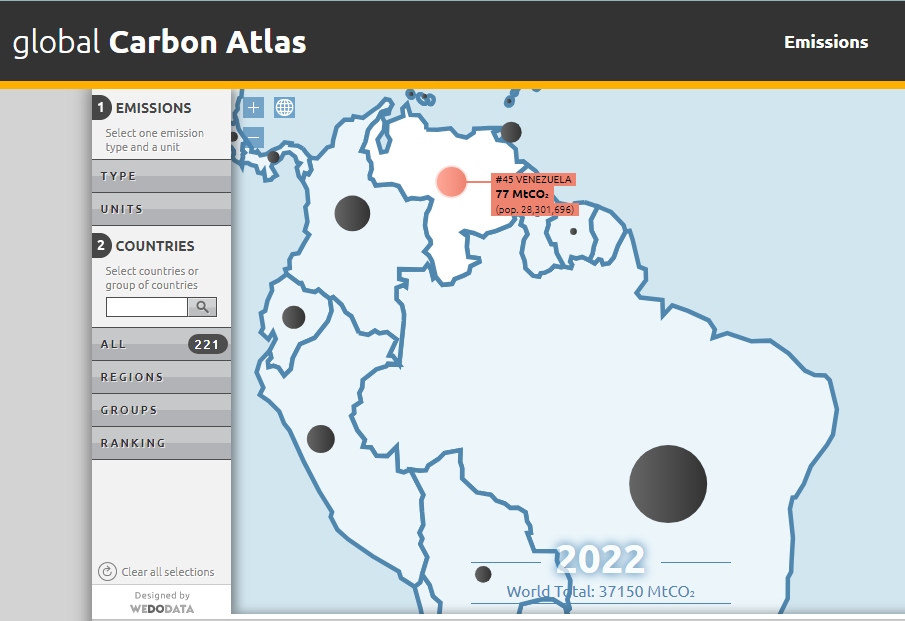
Task: Click the #45 VENEZUELA tooltip label
Action: coord(533,179)
